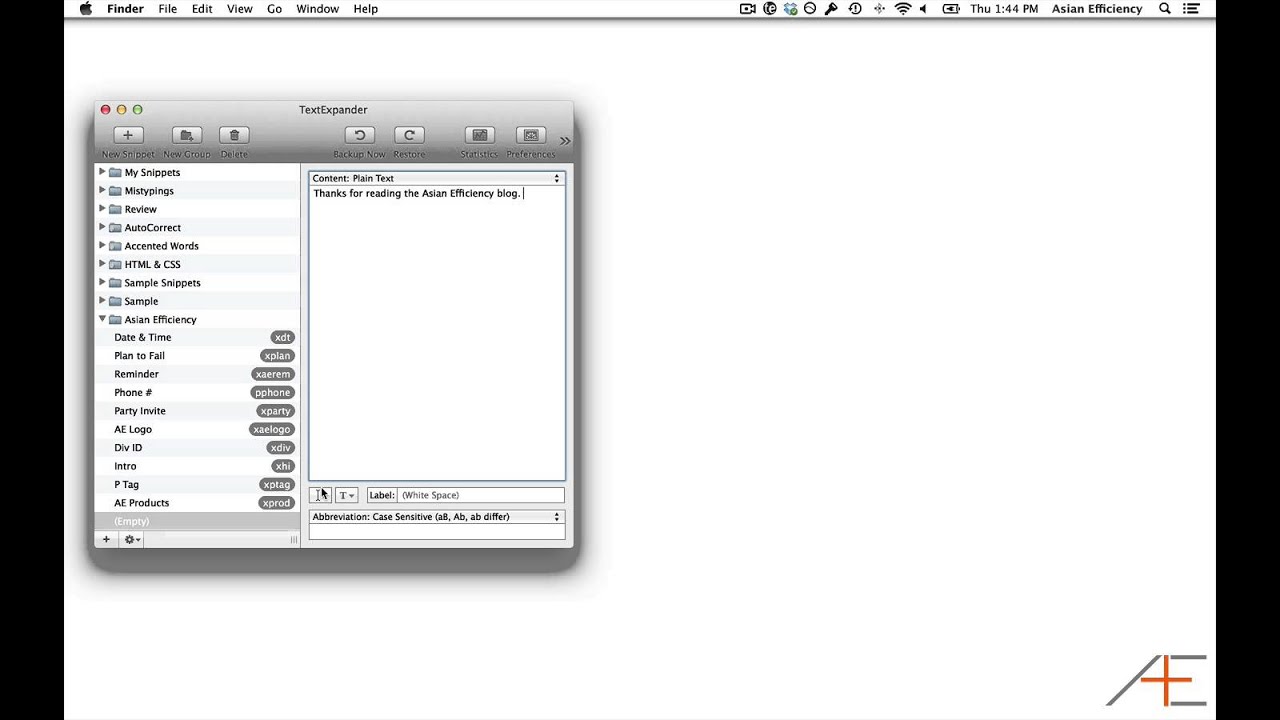Image resolution: width=1280 pixels, height=720 pixels.
Task: Click the battery status icon
Action: click(950, 9)
